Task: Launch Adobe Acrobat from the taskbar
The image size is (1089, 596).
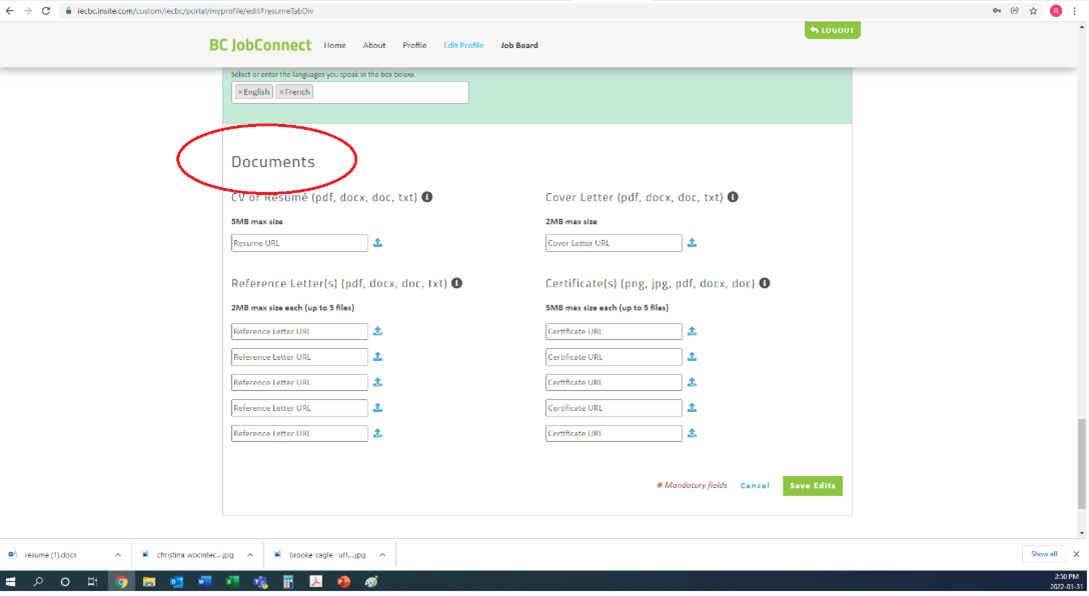Action: point(315,581)
